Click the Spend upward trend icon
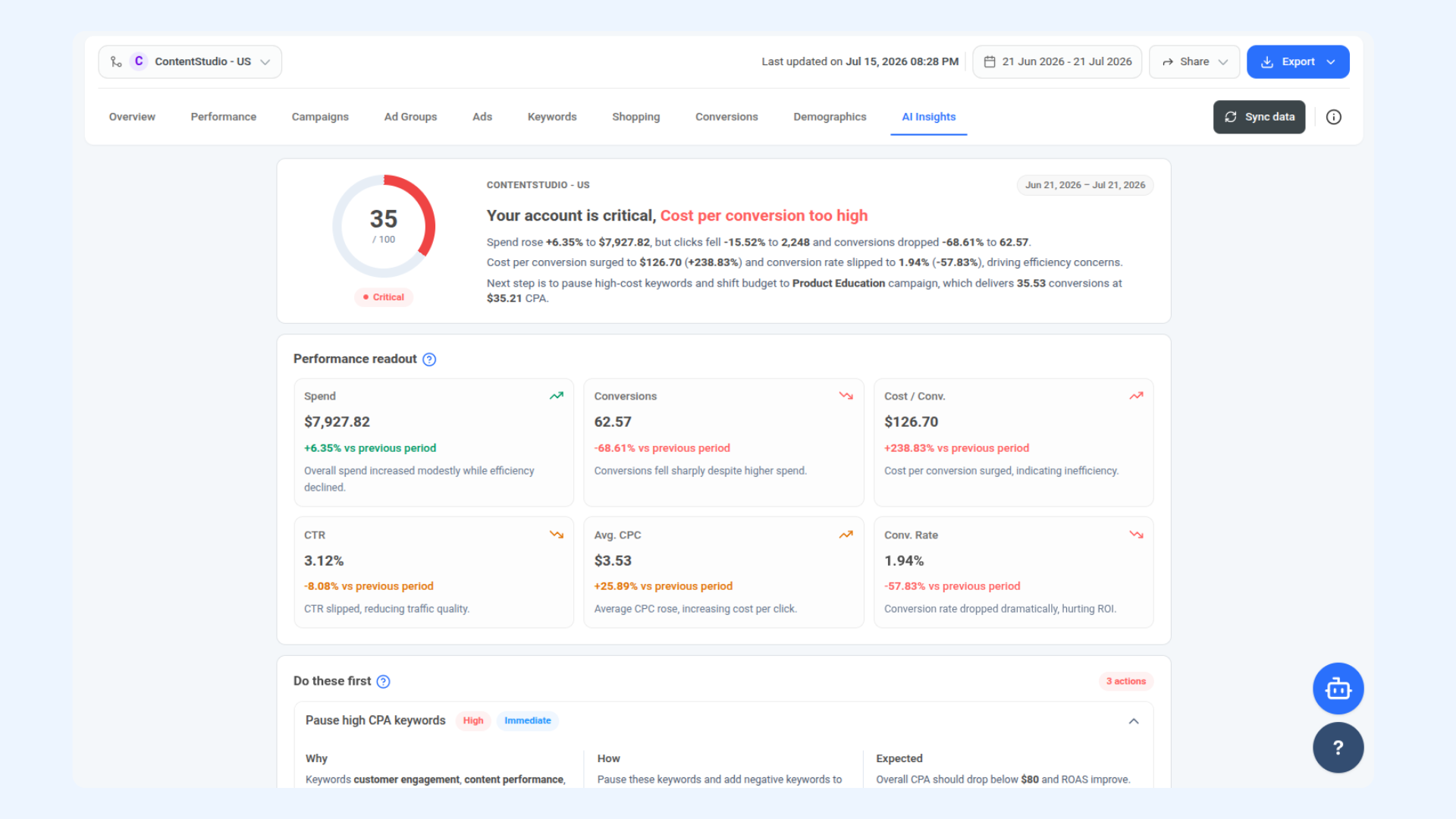 557,396
